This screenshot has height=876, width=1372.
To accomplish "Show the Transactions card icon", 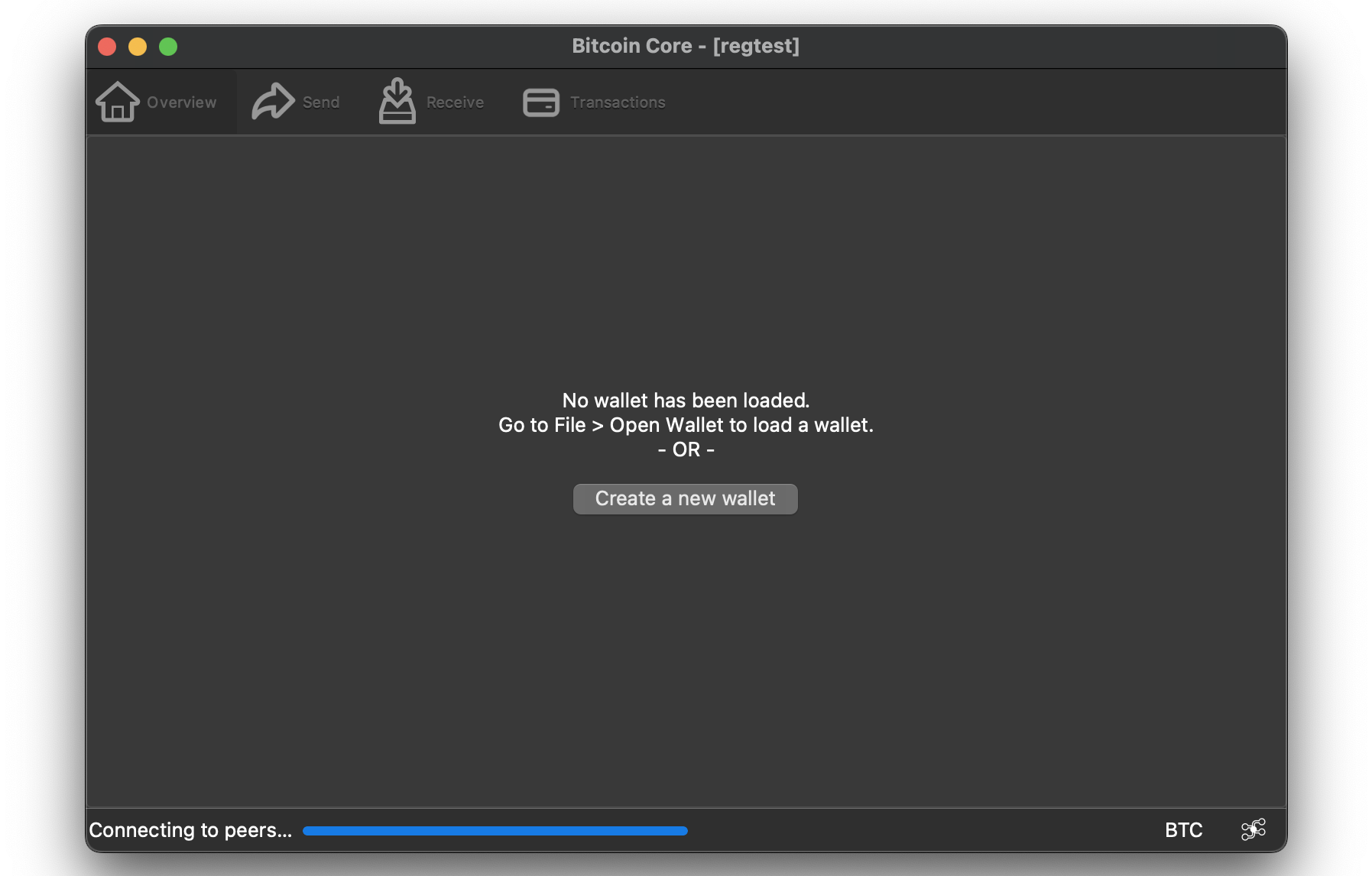I will click(541, 102).
